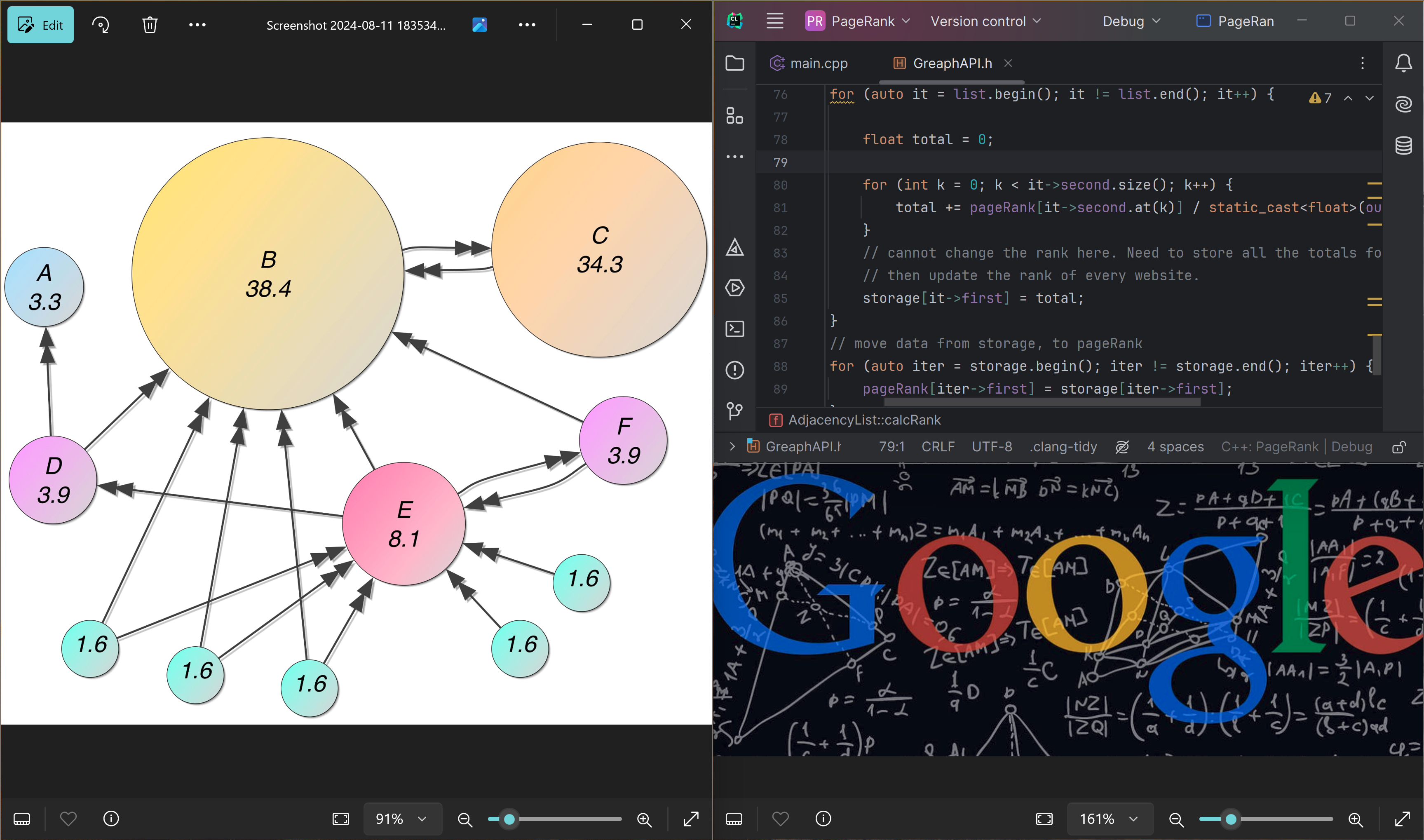Fit the Google image to the window

[x=1044, y=819]
